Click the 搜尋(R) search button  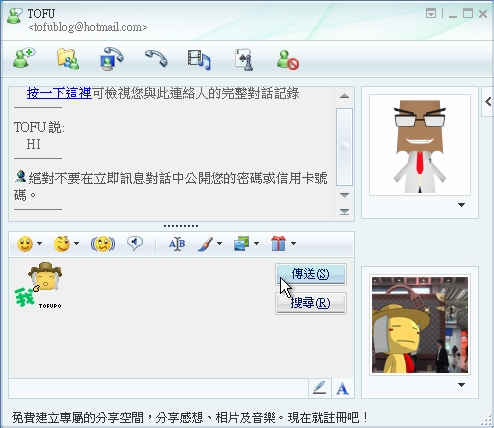[311, 303]
